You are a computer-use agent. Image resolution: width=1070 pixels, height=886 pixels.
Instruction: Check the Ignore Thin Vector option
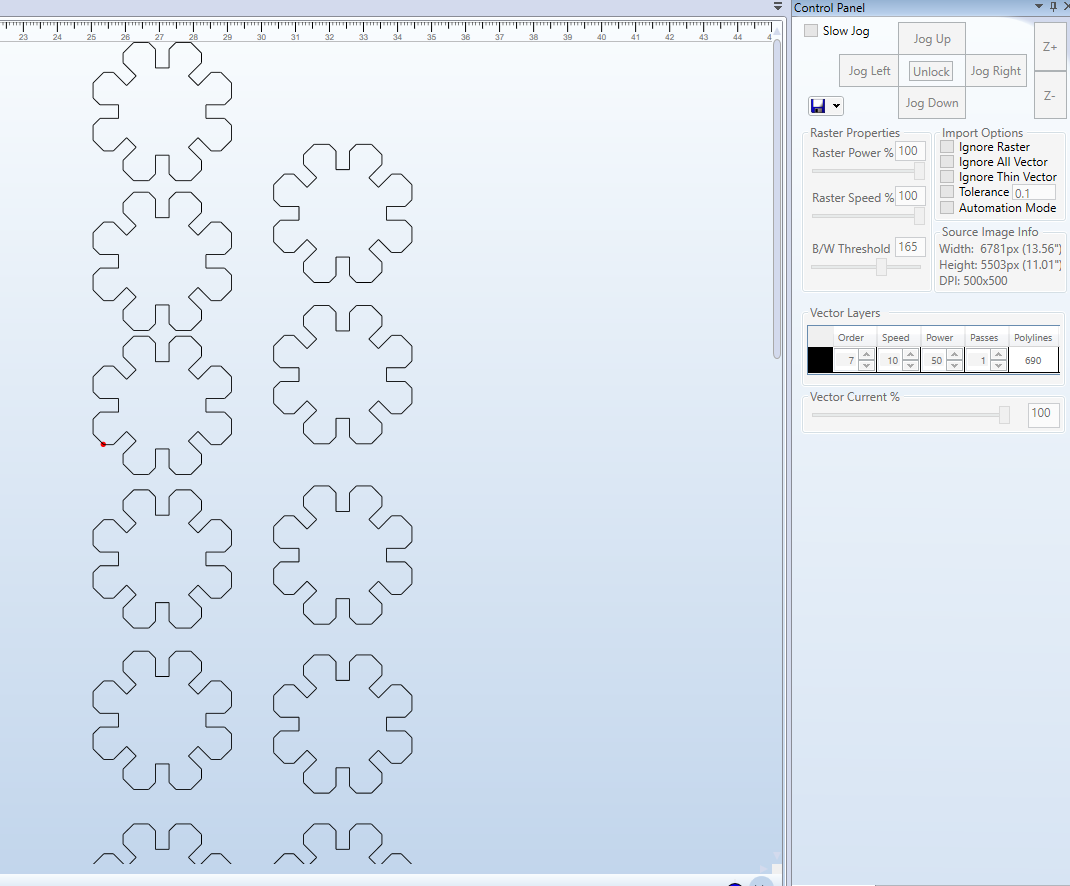(x=947, y=177)
